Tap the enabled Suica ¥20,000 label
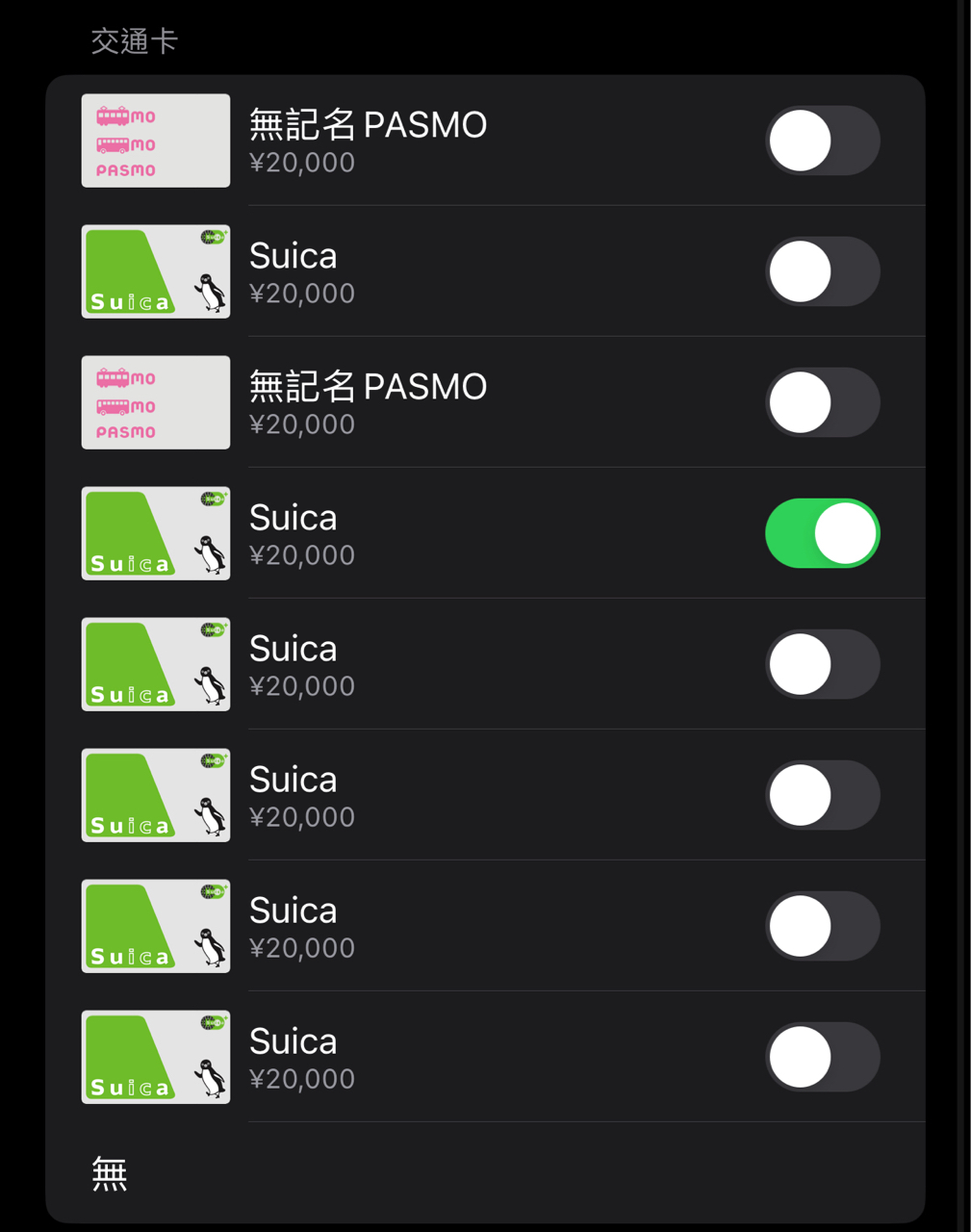This screenshot has width=971, height=1232. click(x=302, y=555)
